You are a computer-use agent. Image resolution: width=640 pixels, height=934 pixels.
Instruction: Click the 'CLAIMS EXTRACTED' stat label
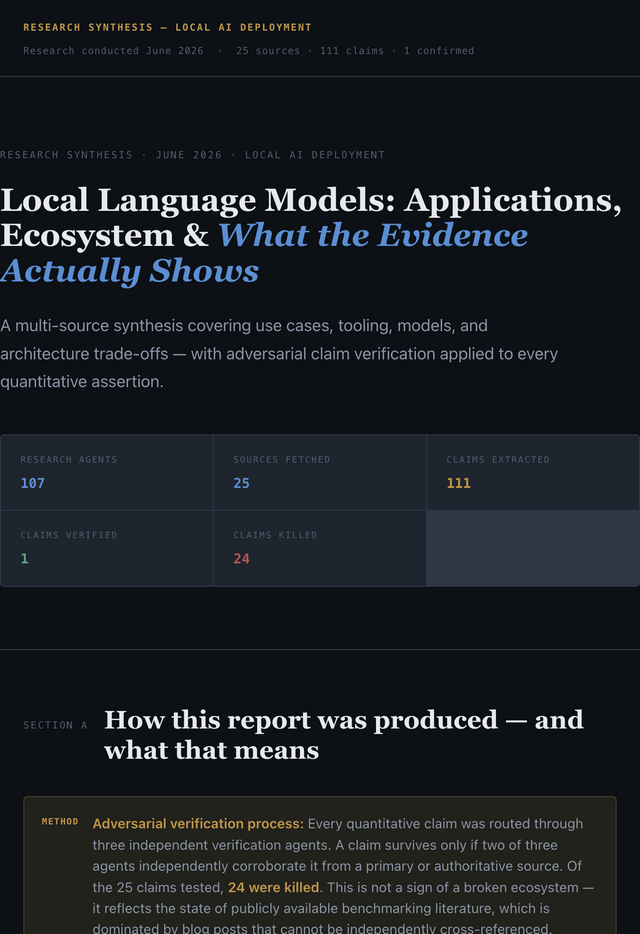(498, 459)
